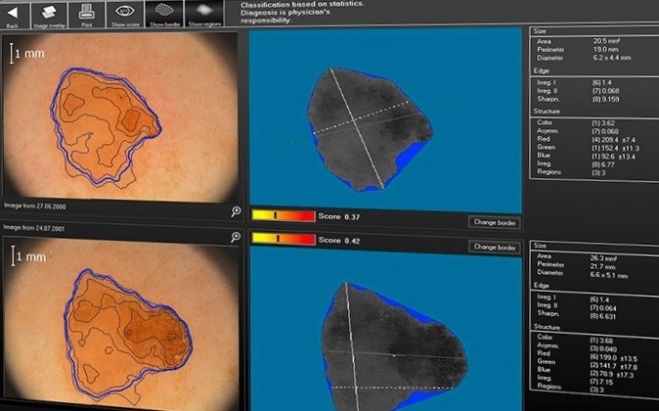Click the Red value 199.0 ±13.5
659x411 pixels.
(614, 358)
